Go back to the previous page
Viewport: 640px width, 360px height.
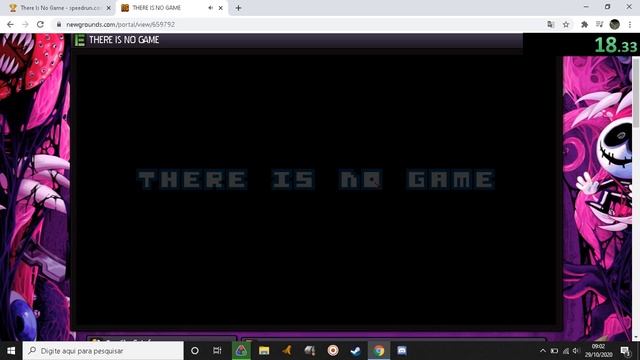point(10,24)
